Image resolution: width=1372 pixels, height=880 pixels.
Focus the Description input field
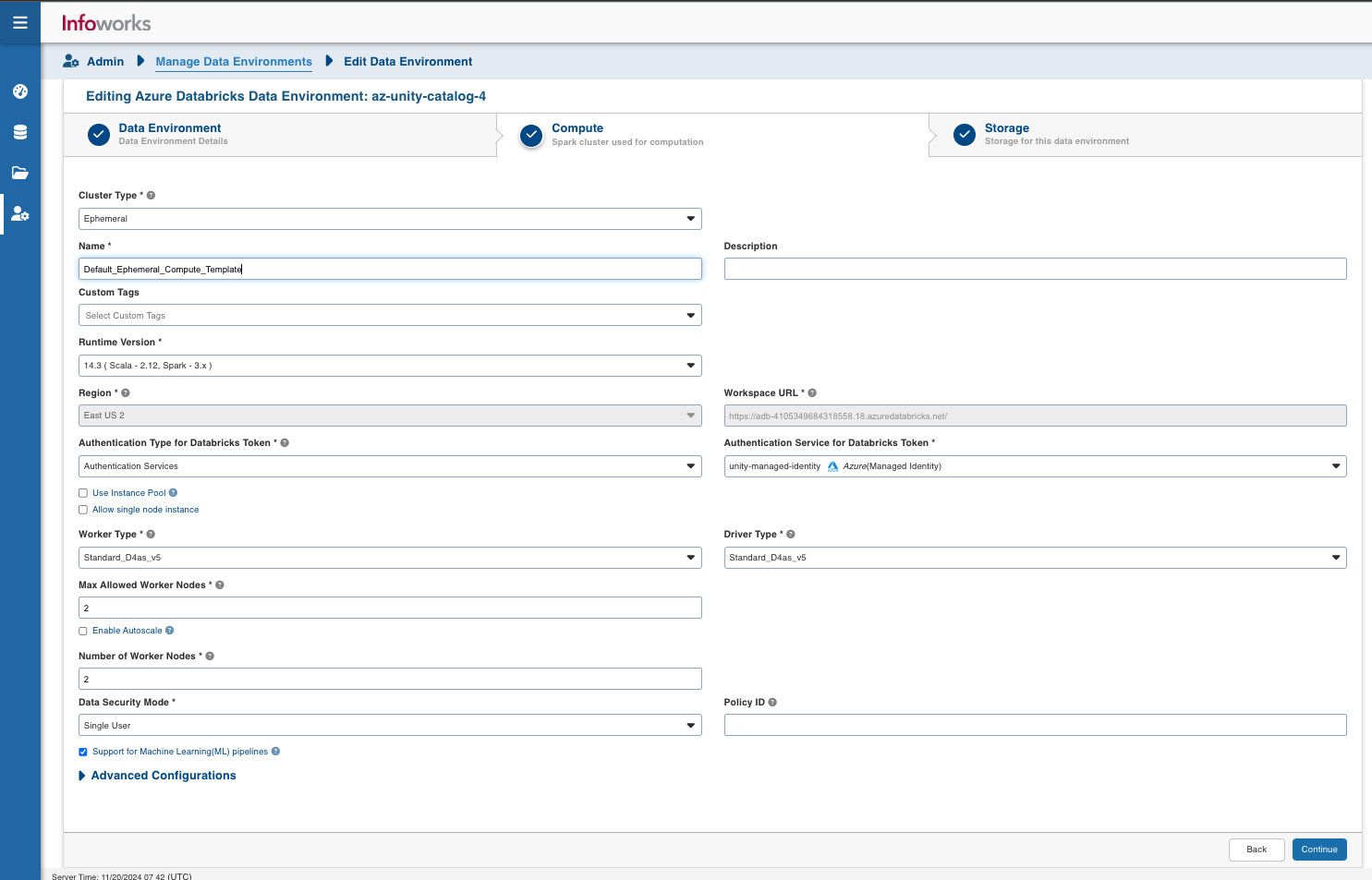point(1035,269)
